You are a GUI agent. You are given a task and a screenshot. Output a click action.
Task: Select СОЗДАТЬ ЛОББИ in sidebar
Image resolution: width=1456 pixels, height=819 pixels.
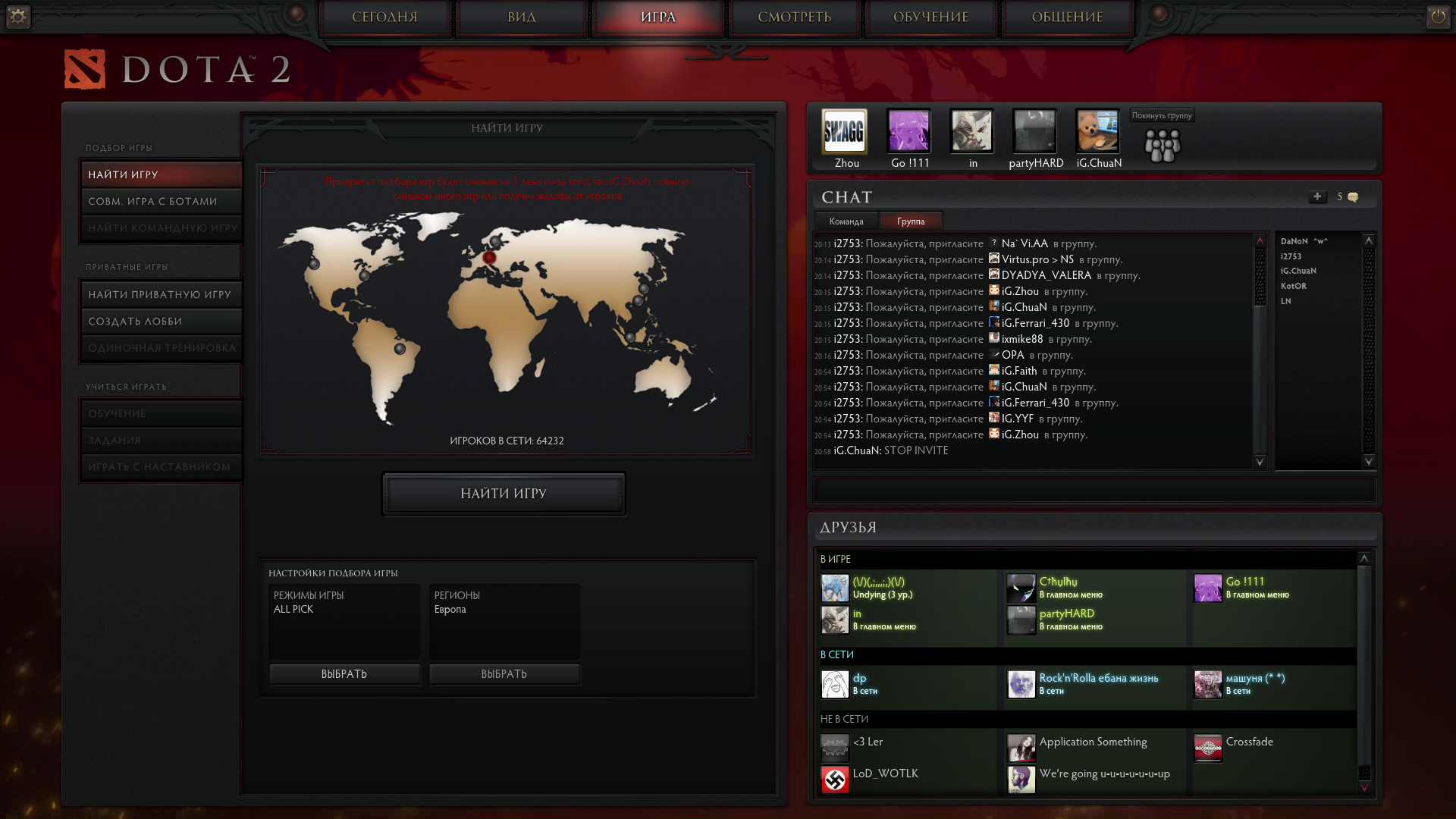tap(162, 322)
